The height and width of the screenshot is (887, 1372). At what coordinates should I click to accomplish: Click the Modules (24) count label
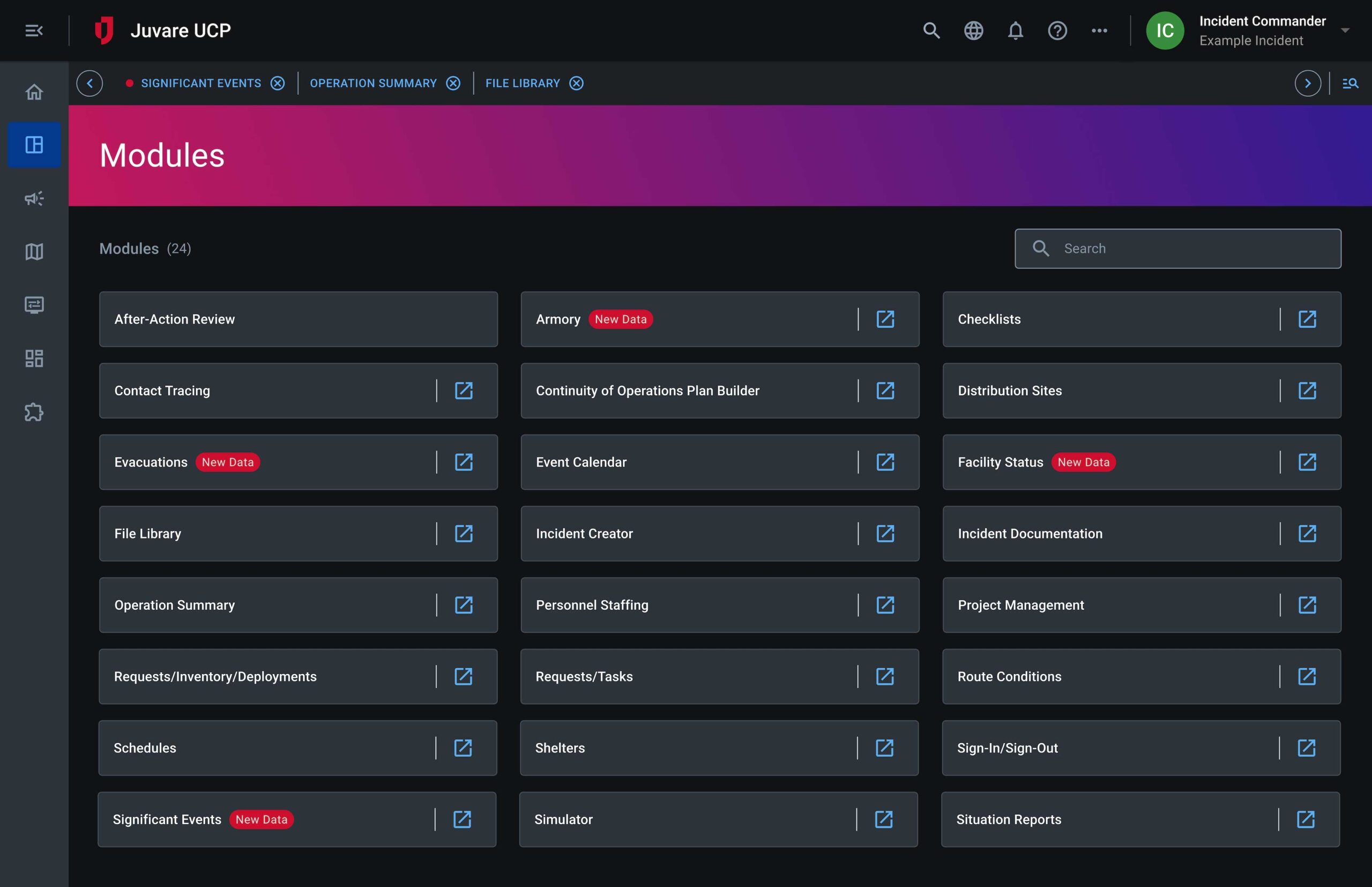(145, 248)
